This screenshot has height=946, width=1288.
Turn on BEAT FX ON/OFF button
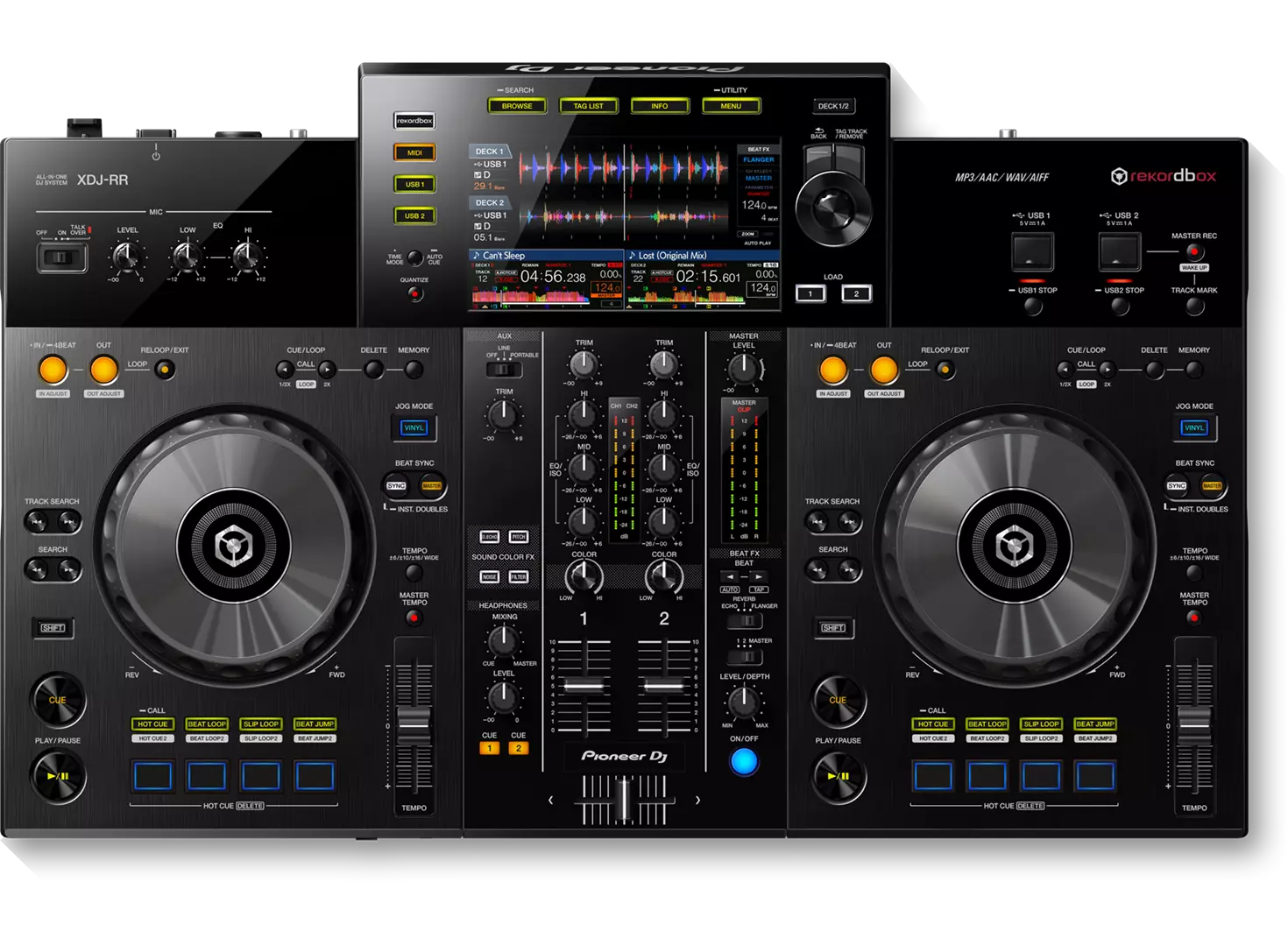[744, 762]
